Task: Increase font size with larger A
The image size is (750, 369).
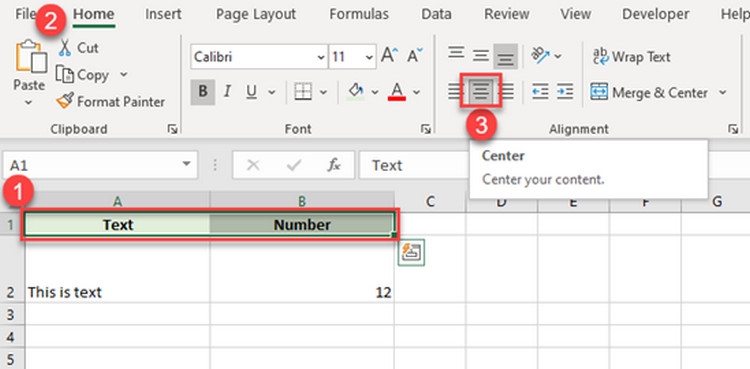Action: point(390,56)
